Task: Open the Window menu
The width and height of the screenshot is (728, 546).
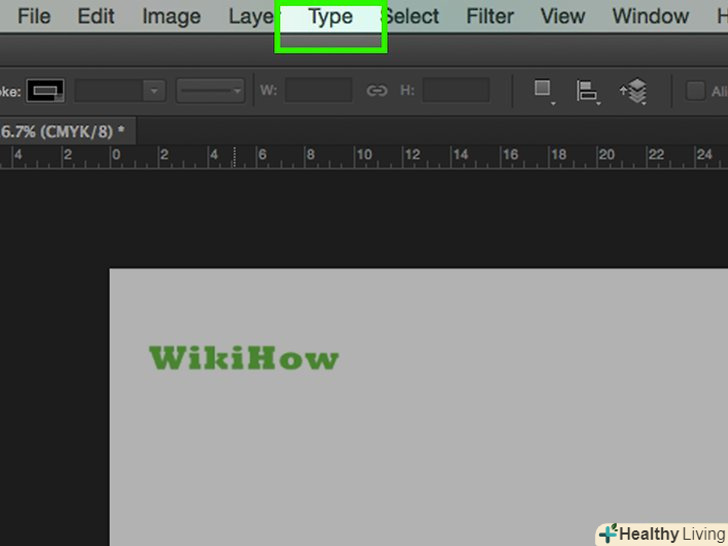Action: [650, 16]
